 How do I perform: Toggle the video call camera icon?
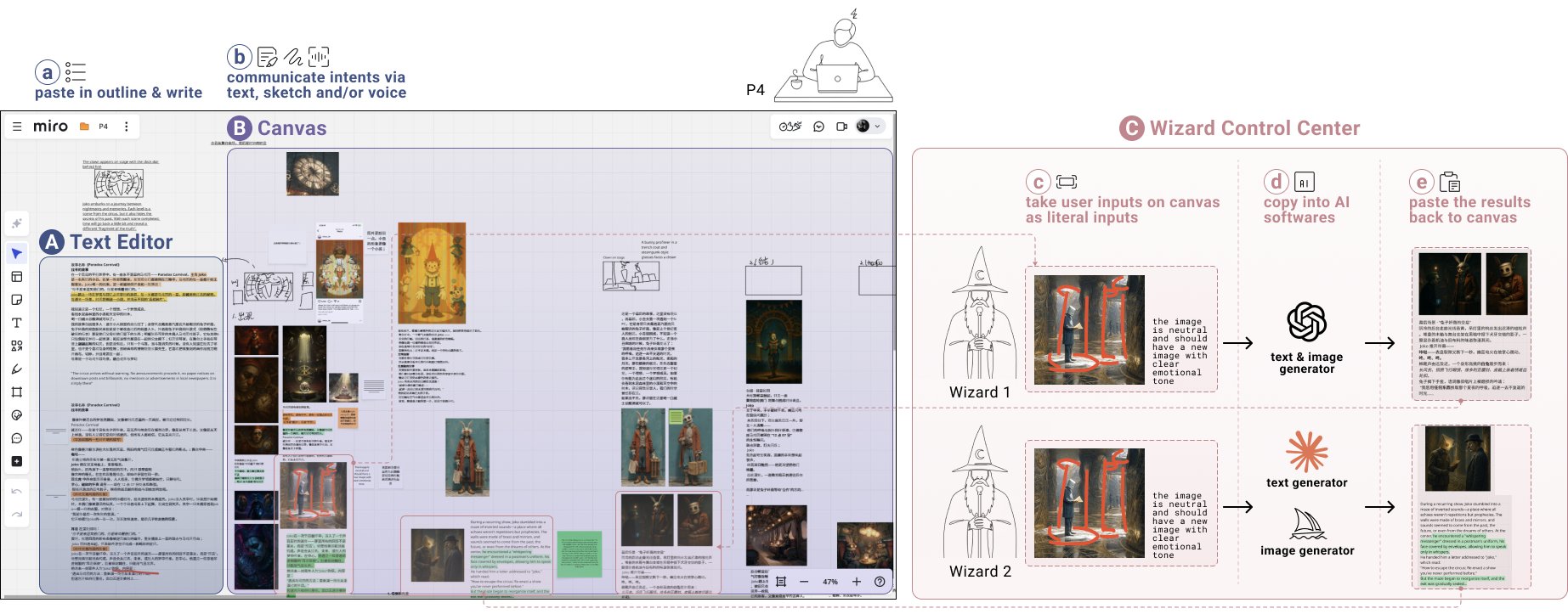(x=841, y=127)
